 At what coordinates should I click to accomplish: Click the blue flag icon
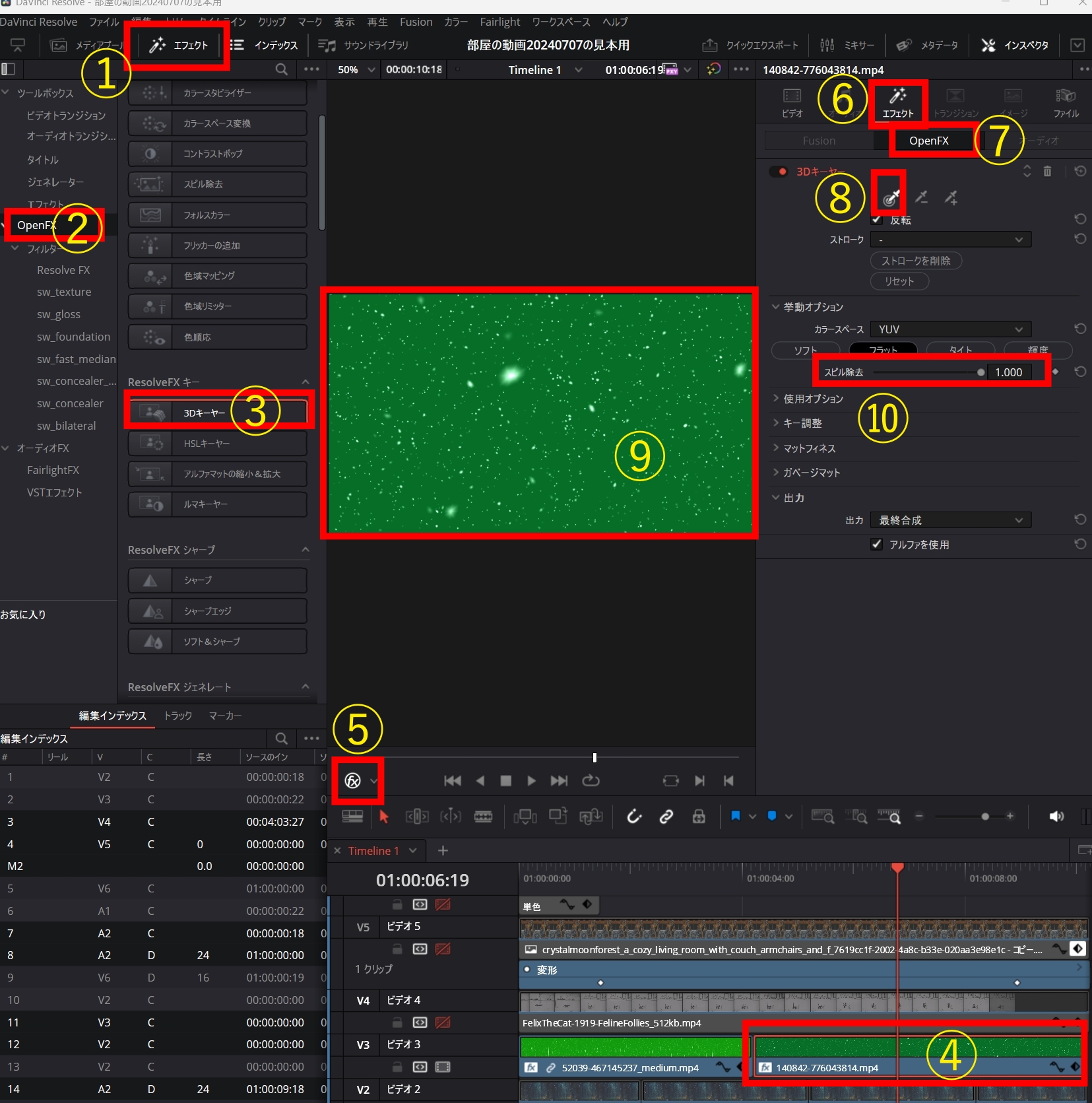point(736,817)
